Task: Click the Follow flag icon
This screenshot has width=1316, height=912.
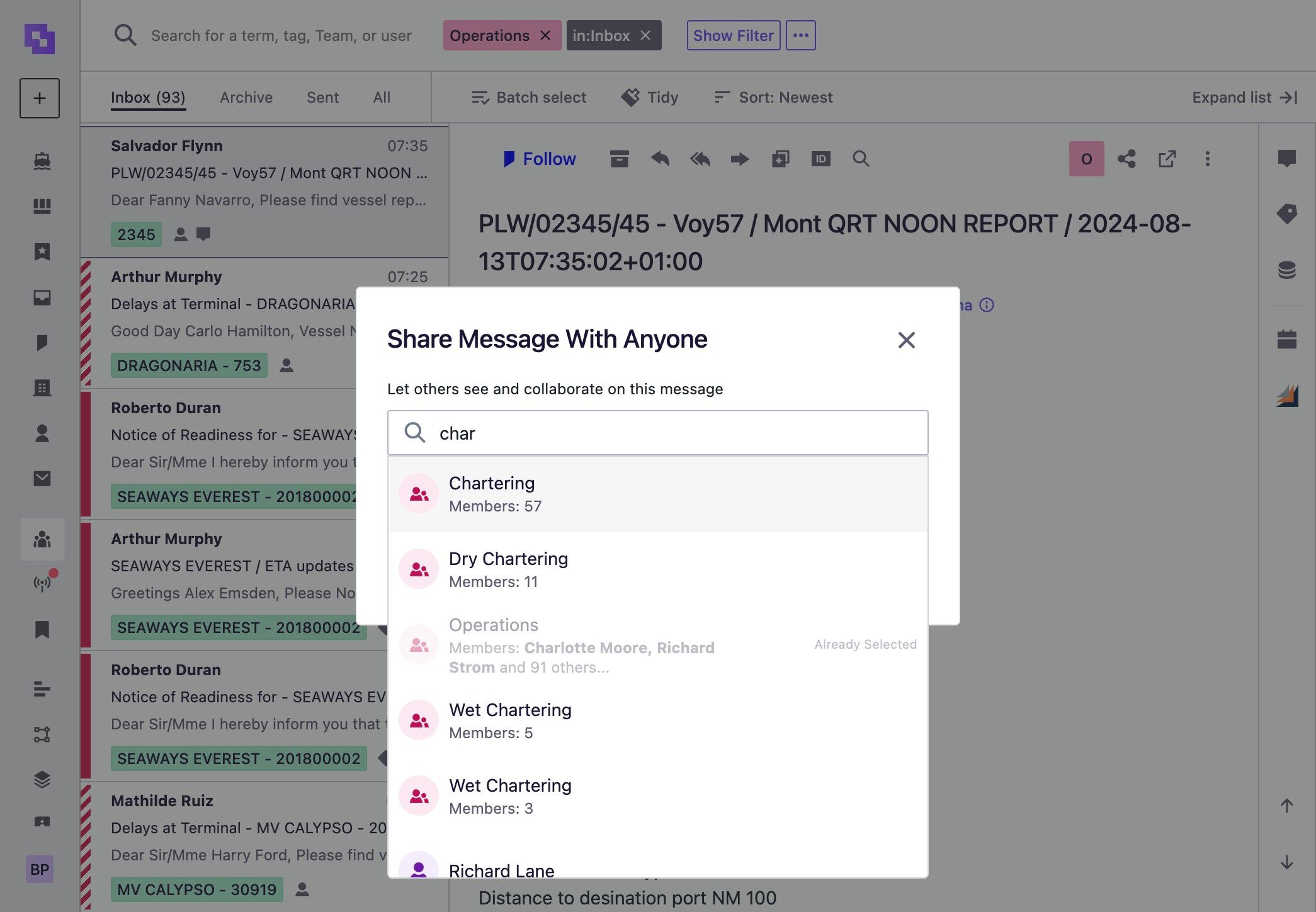Action: point(509,159)
